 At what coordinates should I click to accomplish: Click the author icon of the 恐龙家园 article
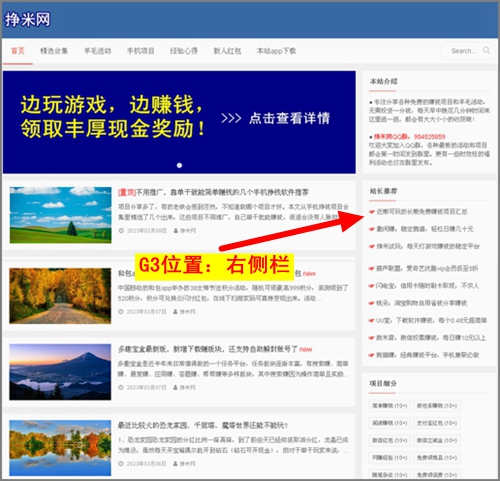176,464
